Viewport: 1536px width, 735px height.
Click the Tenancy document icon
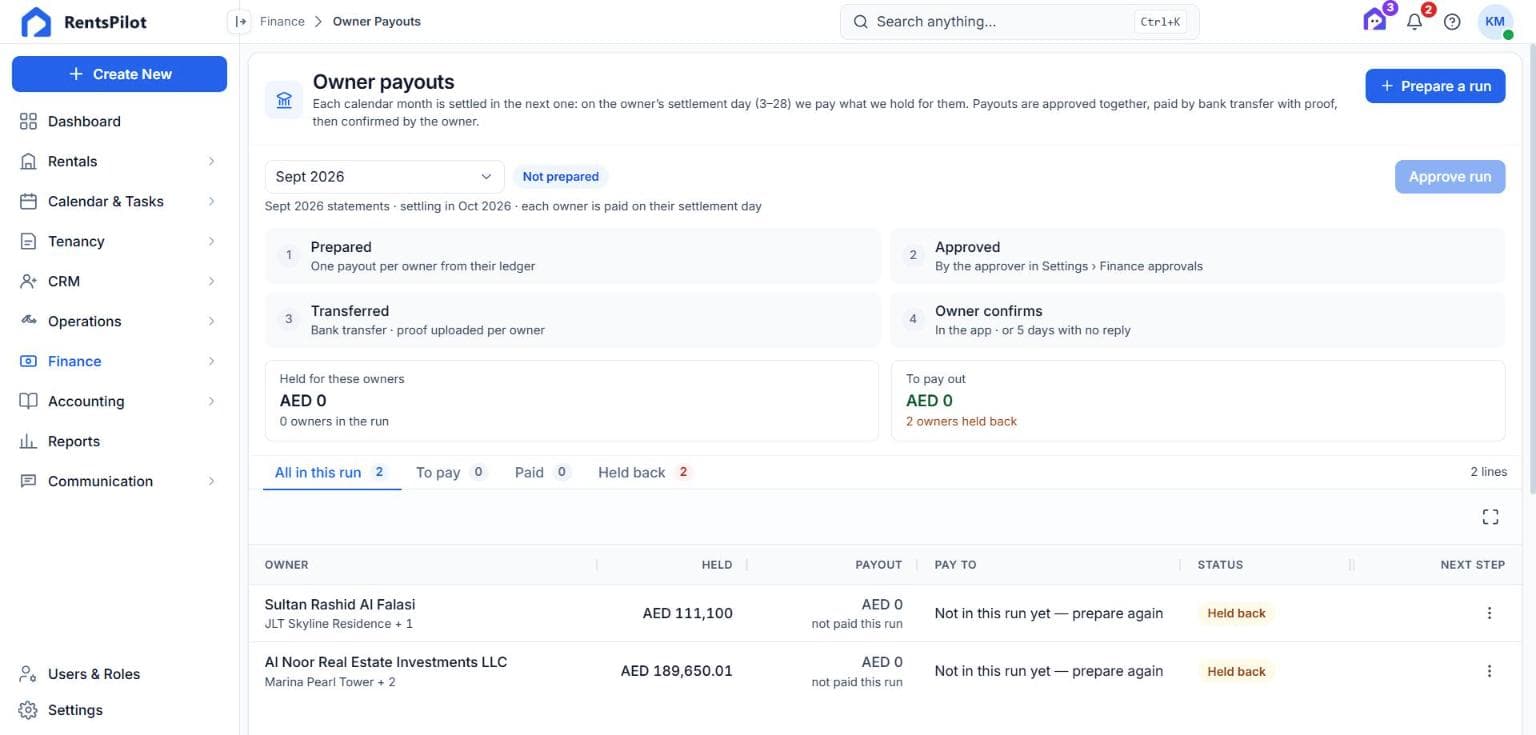click(28, 241)
